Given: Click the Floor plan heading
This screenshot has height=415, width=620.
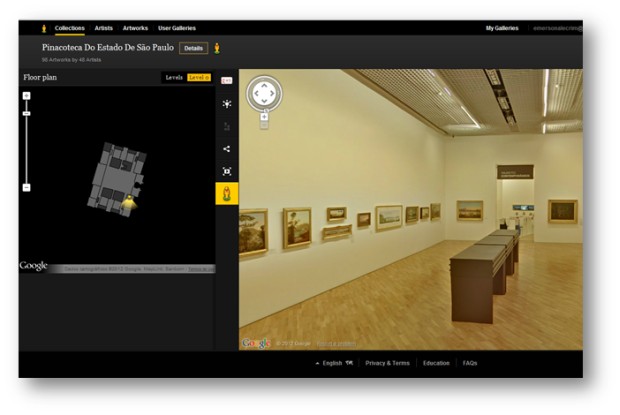Looking at the screenshot, I should click(40, 77).
